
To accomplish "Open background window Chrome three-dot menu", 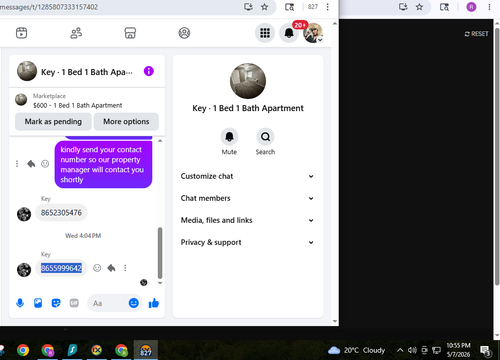I will (x=489, y=7).
